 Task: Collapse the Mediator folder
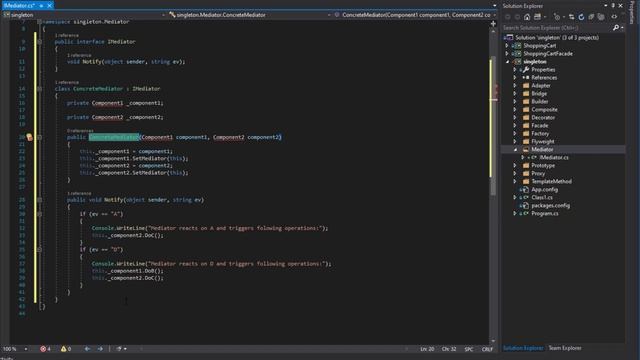point(515,150)
